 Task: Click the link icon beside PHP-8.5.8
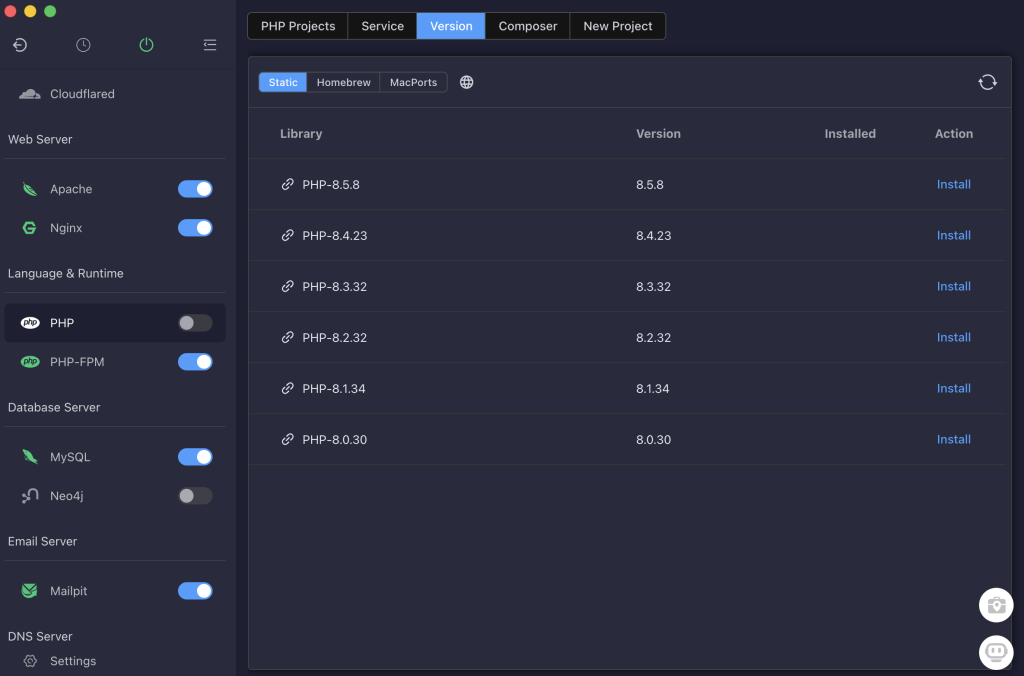click(287, 184)
